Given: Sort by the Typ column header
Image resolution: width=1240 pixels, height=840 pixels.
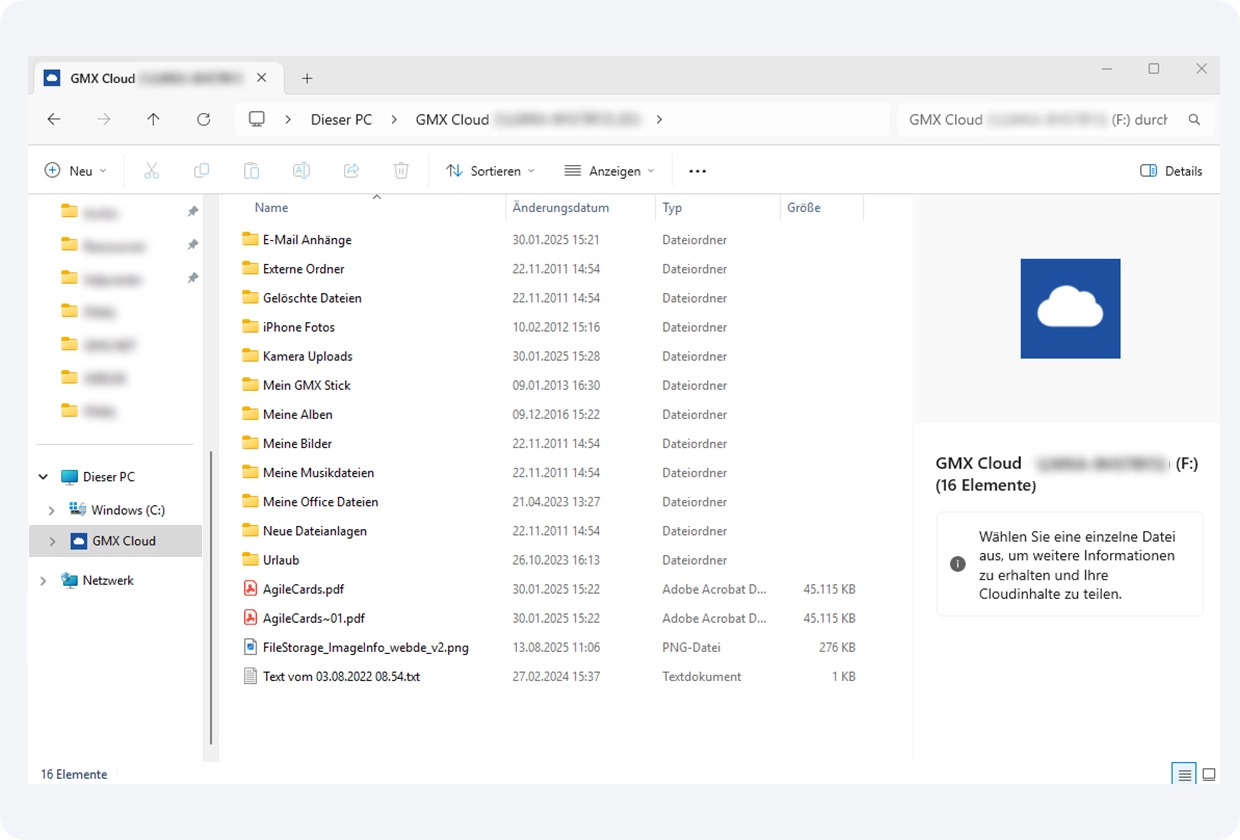Looking at the screenshot, I should [x=672, y=208].
